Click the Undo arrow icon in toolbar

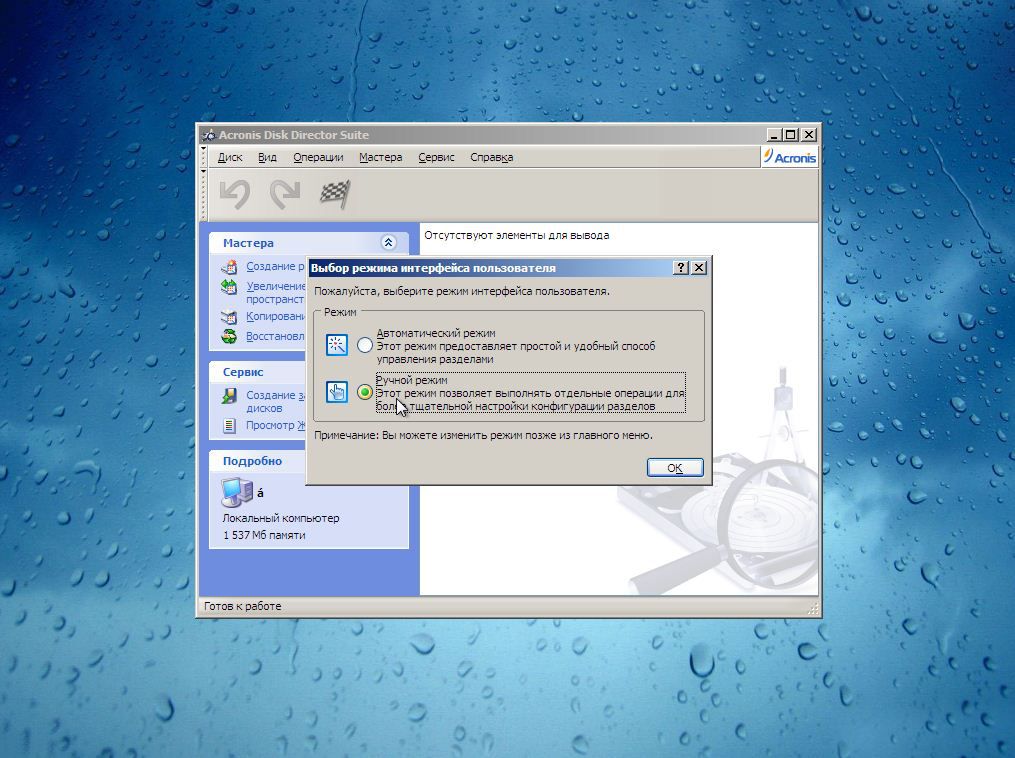coord(235,194)
